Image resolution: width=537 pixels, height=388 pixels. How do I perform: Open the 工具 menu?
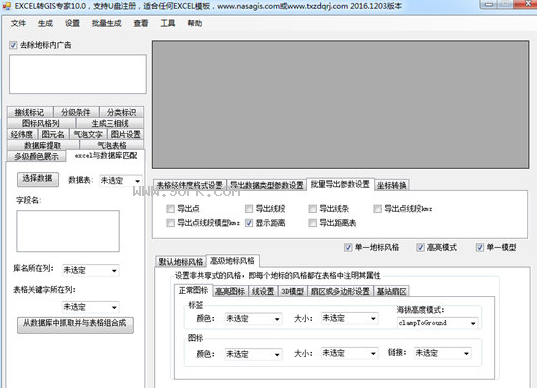[x=168, y=23]
